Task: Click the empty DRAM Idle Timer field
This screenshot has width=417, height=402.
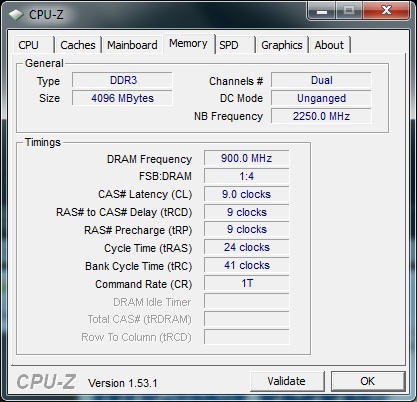Action: 247,301
